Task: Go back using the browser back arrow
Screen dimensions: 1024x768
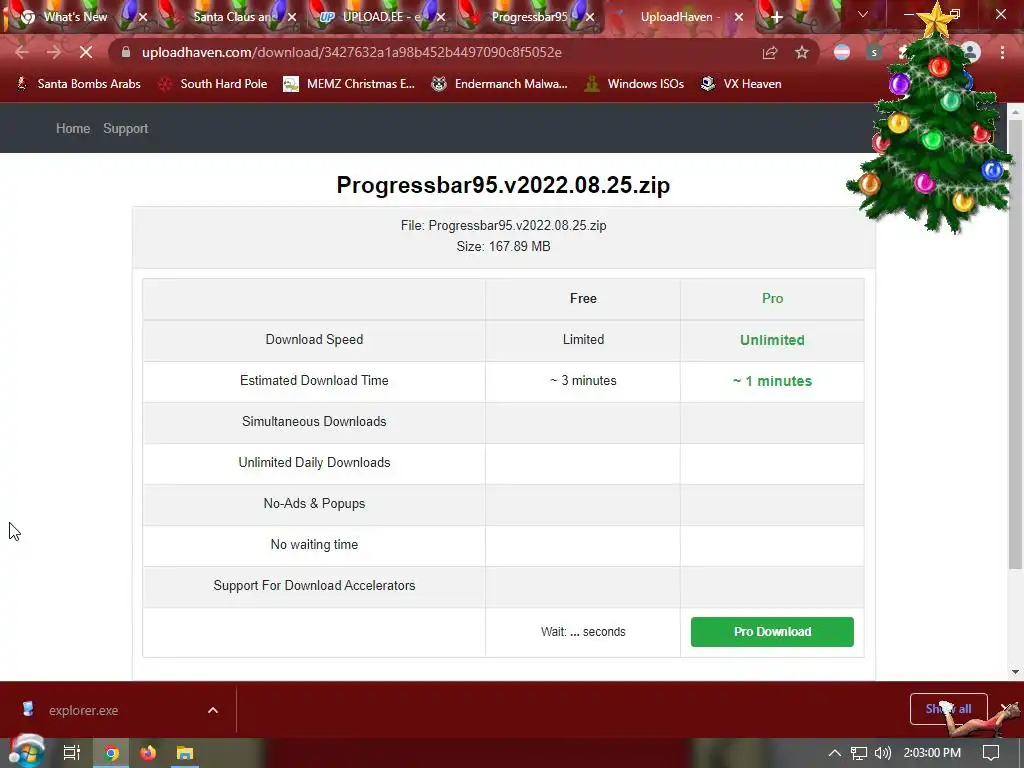Action: [x=22, y=52]
